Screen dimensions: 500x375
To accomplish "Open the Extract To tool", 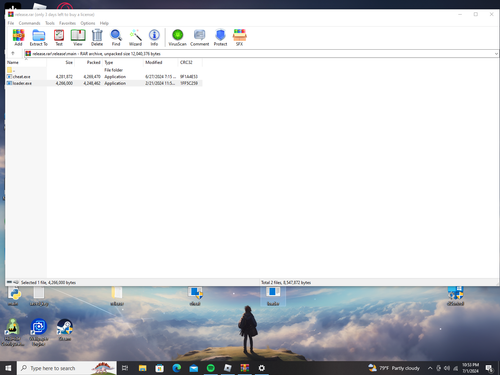I will (x=39, y=37).
